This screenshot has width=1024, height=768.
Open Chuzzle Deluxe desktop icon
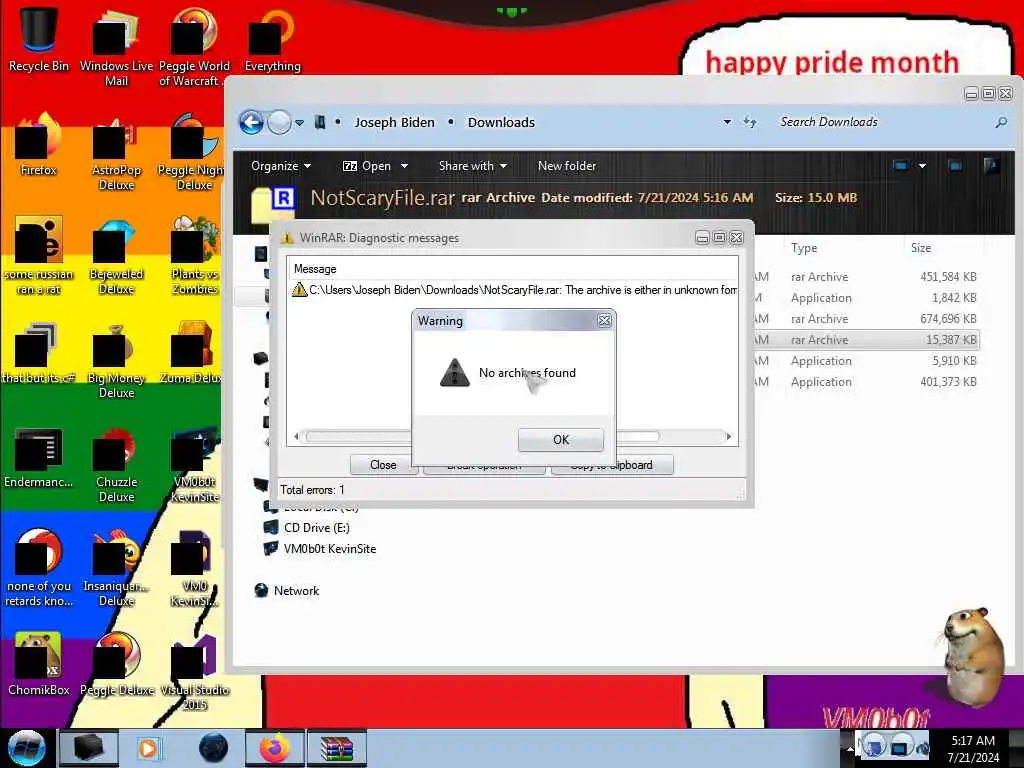[x=116, y=464]
